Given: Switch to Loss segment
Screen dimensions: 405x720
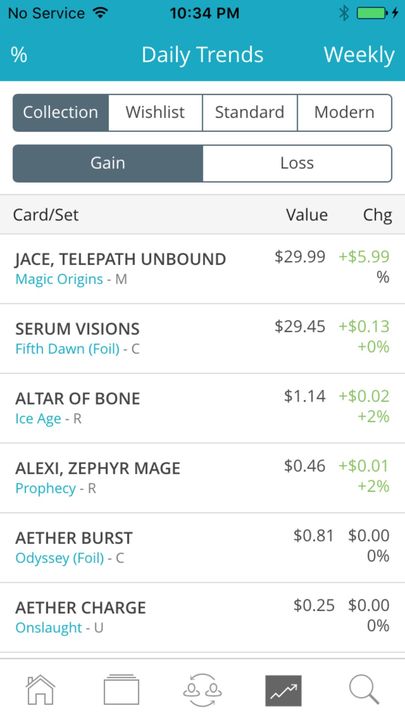Looking at the screenshot, I should [297, 163].
